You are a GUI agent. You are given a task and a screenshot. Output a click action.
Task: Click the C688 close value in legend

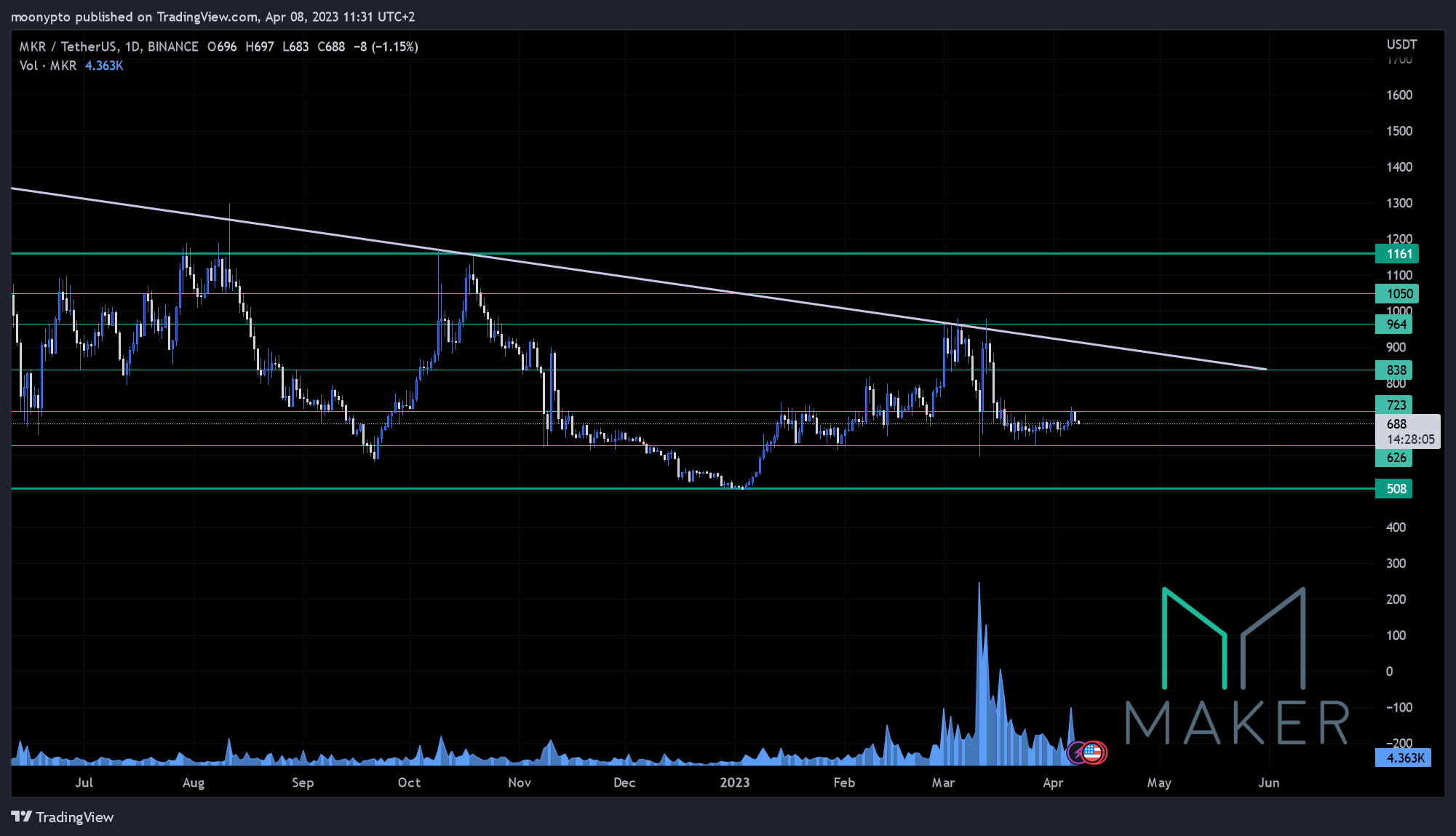[331, 47]
